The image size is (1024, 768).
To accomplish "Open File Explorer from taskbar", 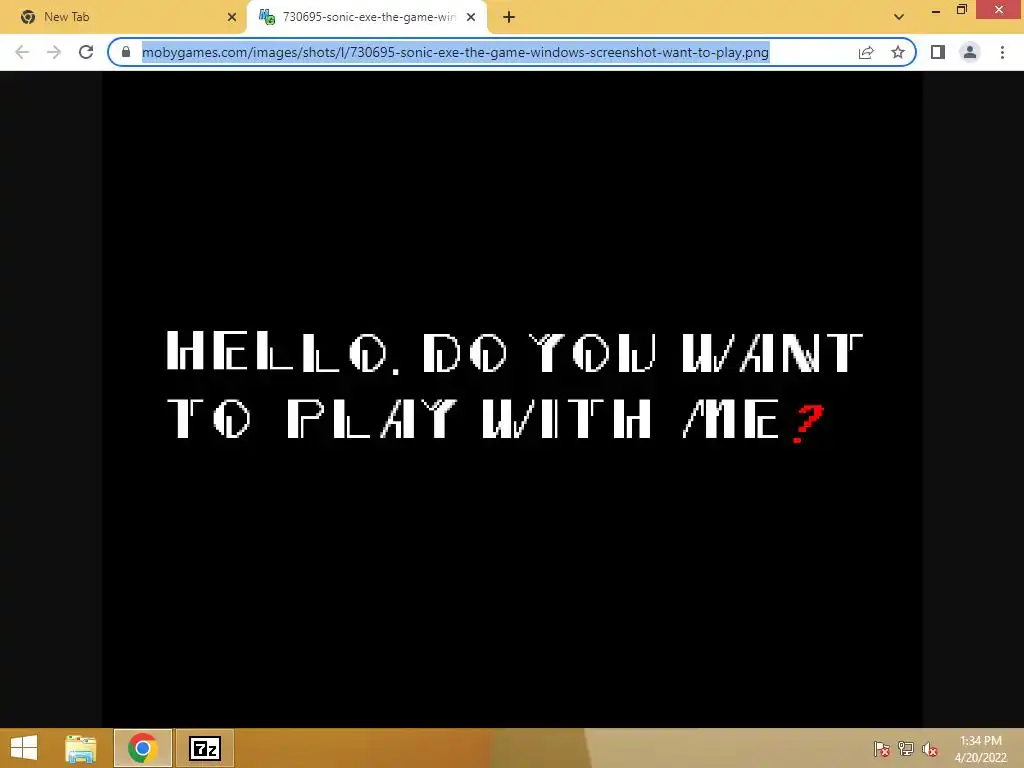I will pyautogui.click(x=81, y=748).
